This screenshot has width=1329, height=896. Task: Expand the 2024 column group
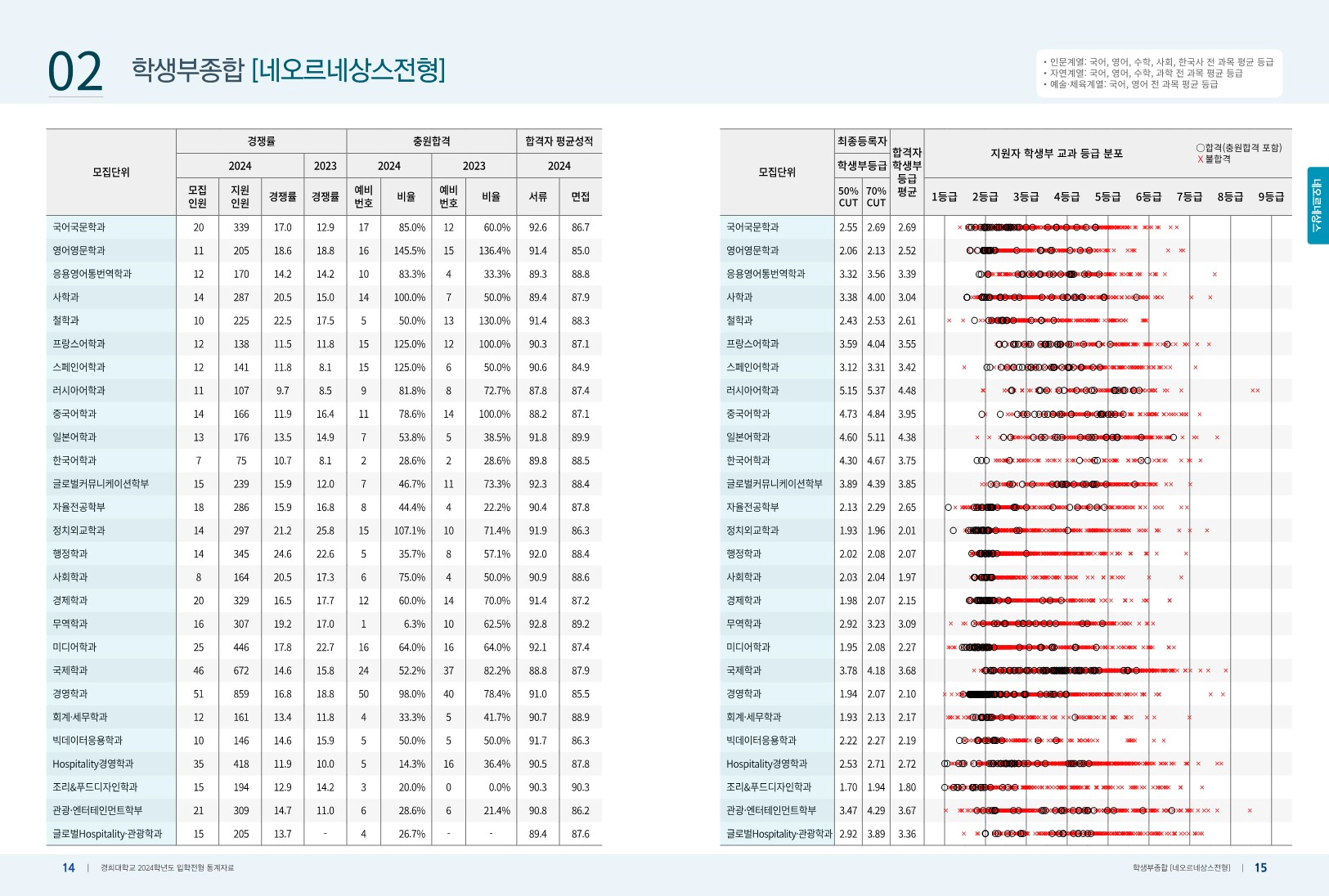click(240, 165)
